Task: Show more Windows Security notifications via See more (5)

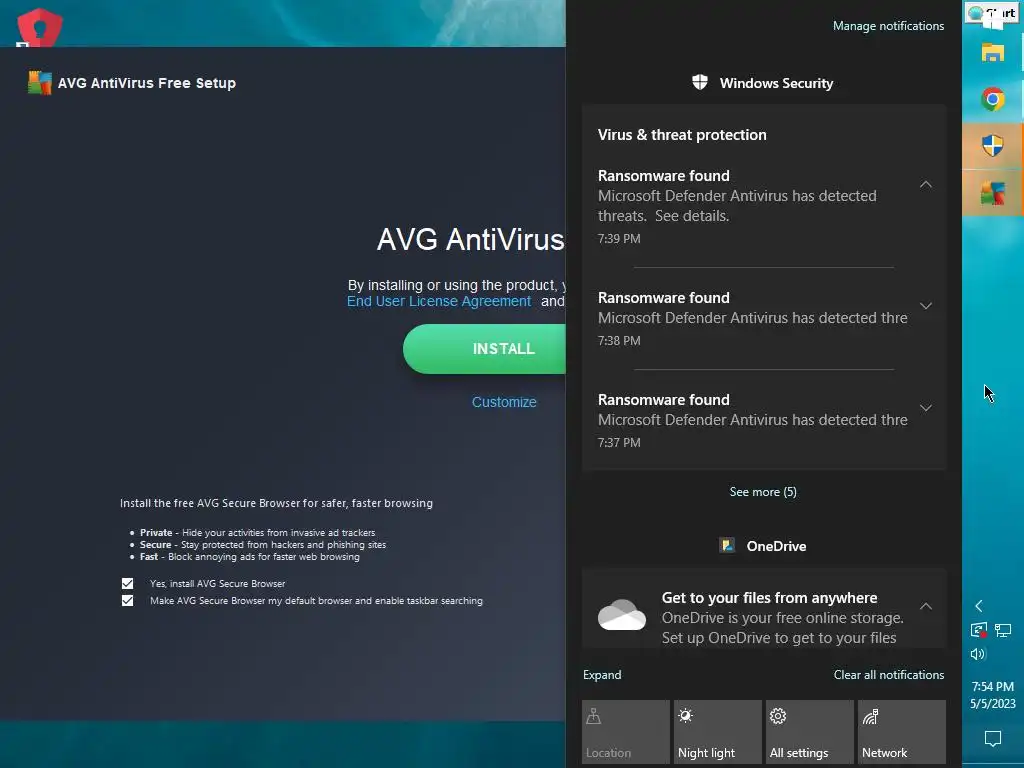Action: [763, 492]
